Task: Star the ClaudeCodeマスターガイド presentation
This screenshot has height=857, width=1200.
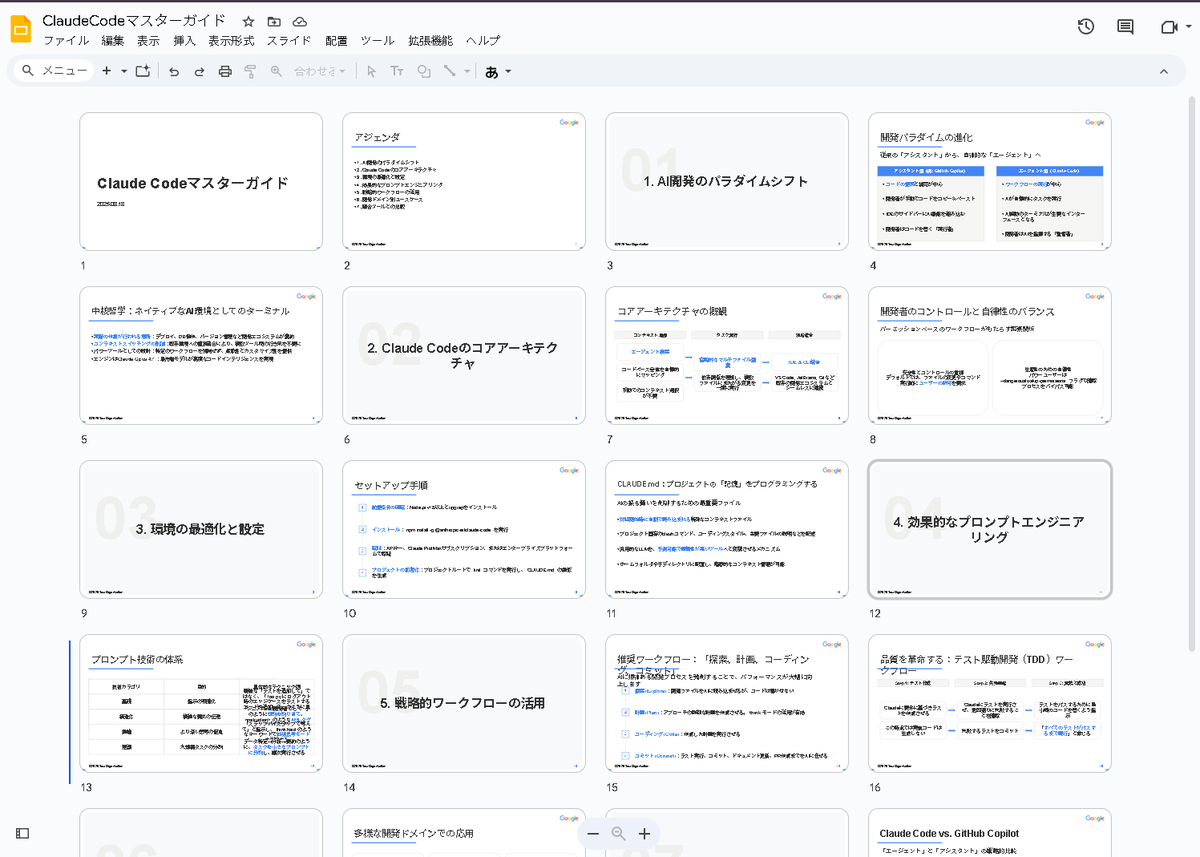Action: (248, 21)
